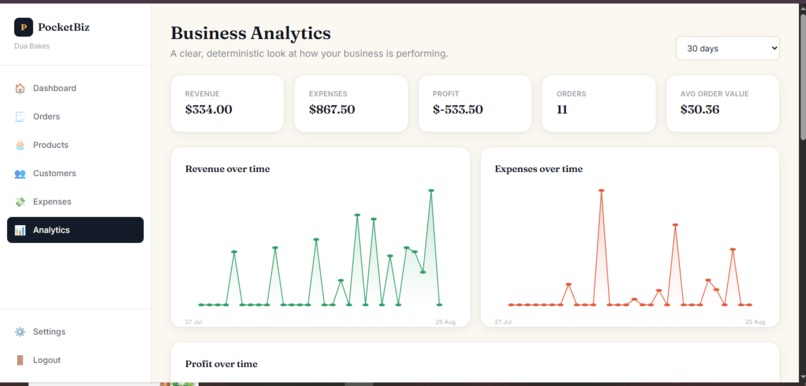Click the Expenses over time title
Image resolution: width=806 pixels, height=386 pixels.
click(538, 169)
